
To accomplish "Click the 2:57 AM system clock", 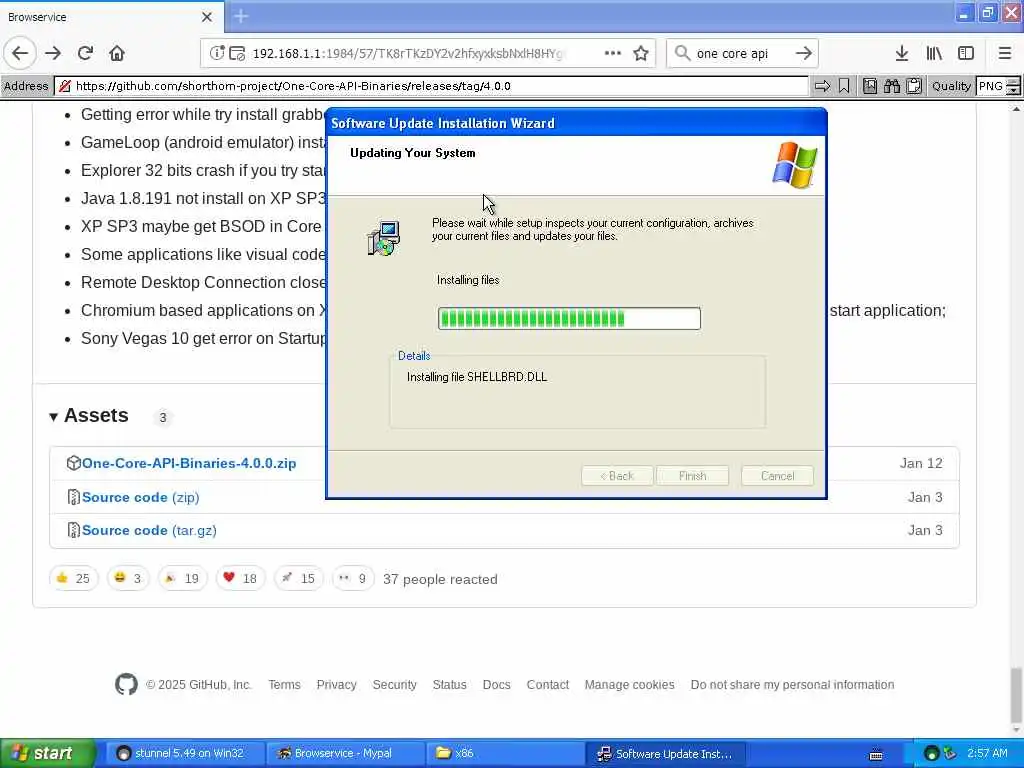I will click(987, 754).
